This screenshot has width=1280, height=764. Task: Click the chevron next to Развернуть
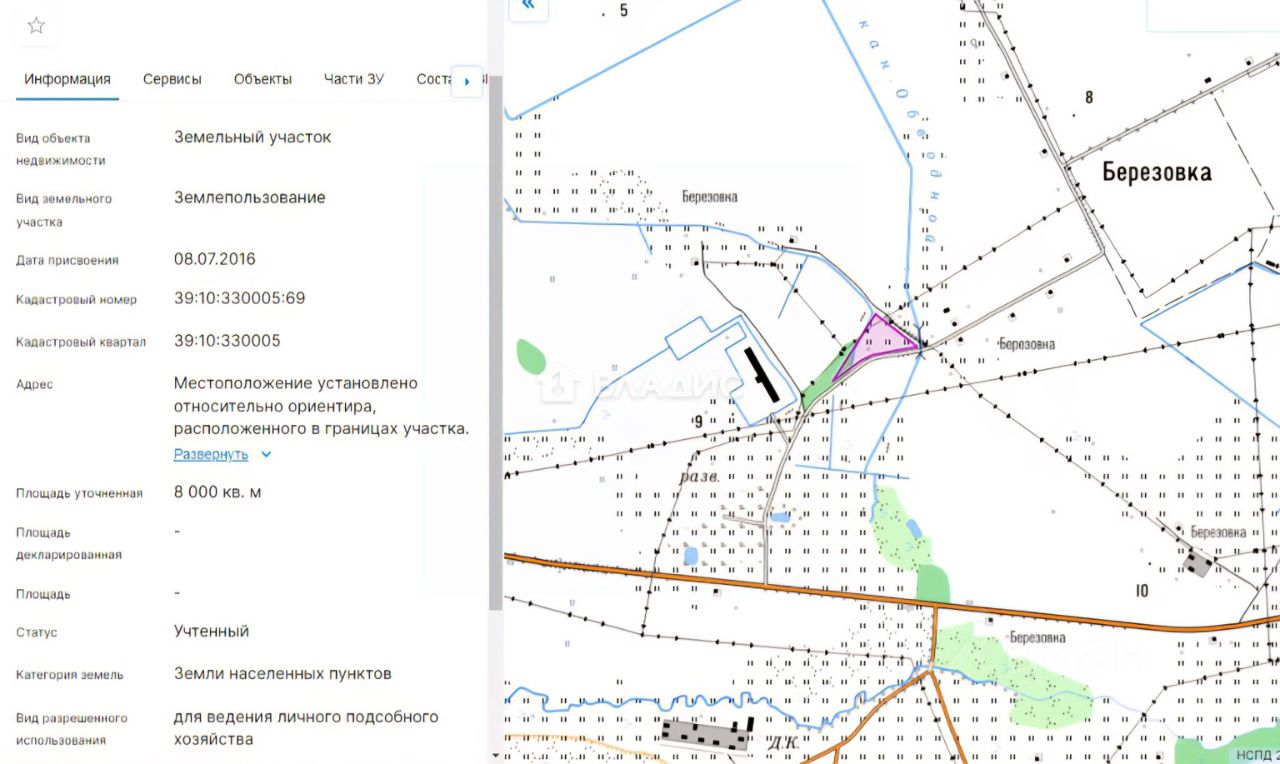(266, 454)
